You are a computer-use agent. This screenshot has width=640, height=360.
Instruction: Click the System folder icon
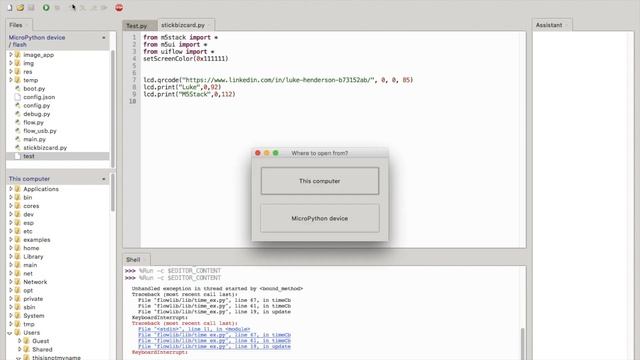(18, 316)
